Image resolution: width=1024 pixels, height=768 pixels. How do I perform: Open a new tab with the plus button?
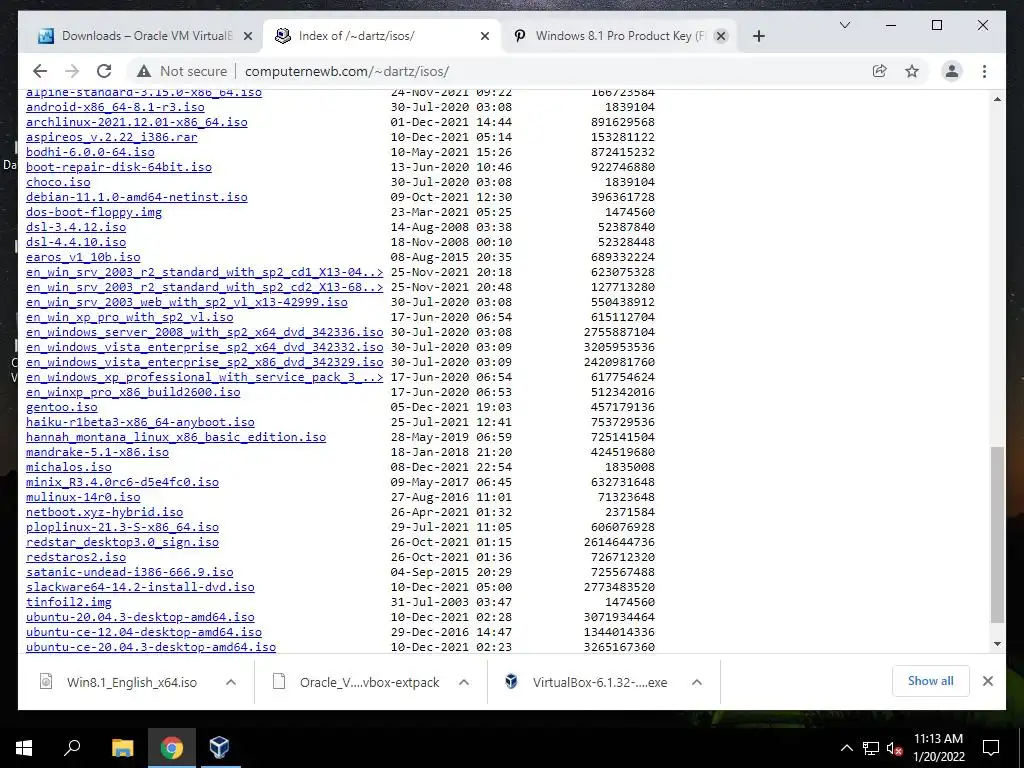click(x=759, y=36)
